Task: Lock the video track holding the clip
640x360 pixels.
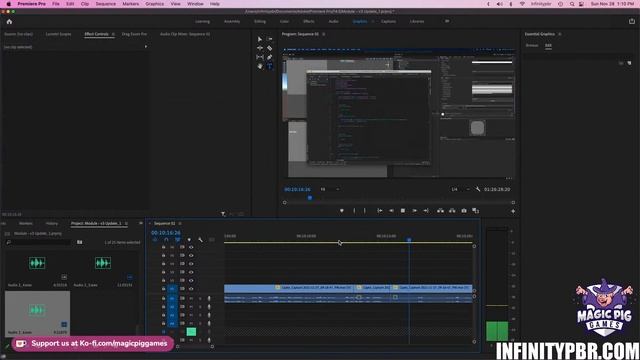Action: [163, 289]
